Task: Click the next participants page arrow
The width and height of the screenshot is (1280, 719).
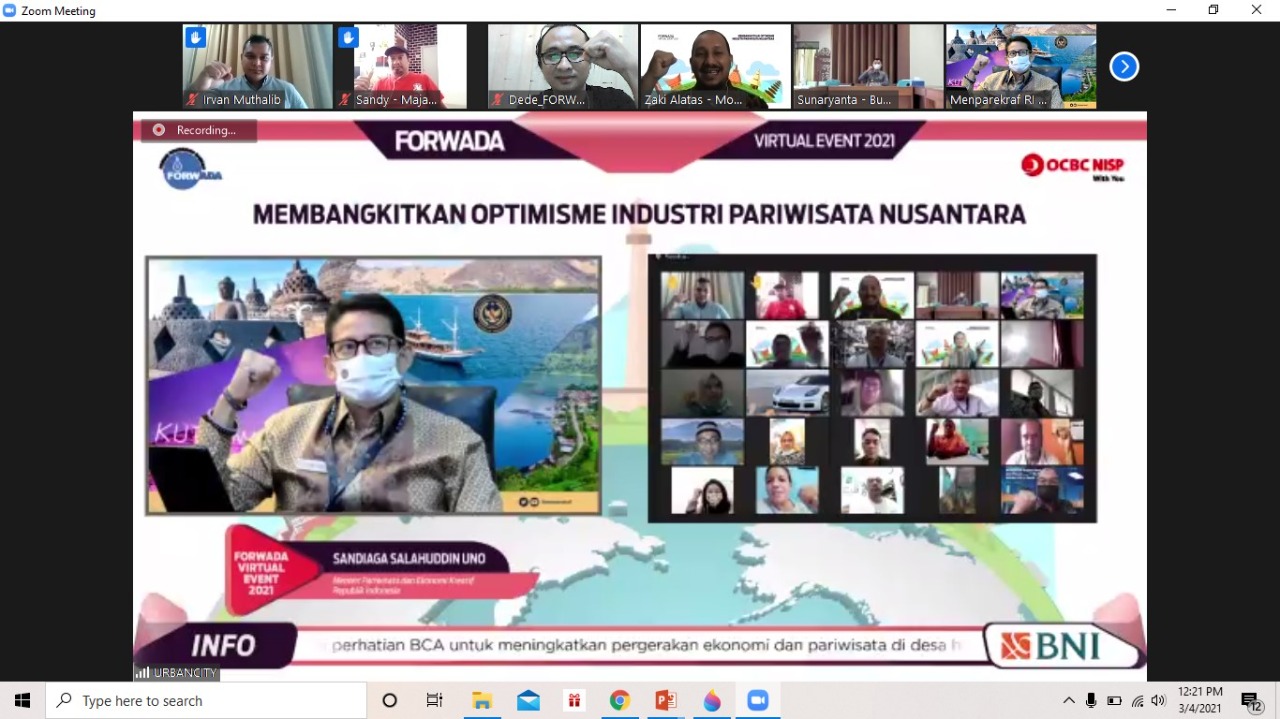Action: point(1124,66)
